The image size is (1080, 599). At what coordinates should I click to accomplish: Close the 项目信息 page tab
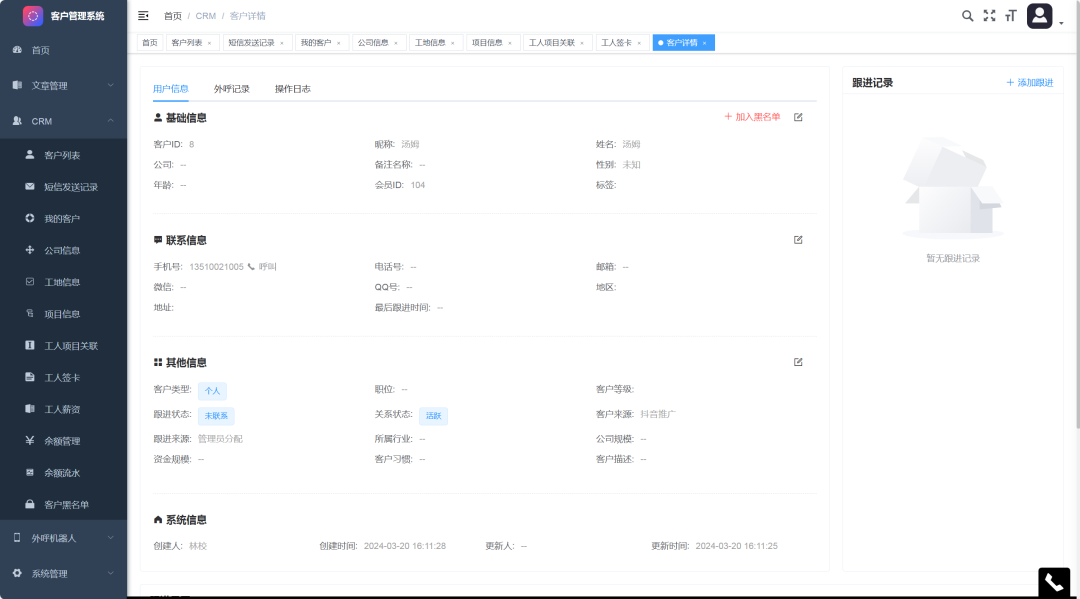coord(510,43)
